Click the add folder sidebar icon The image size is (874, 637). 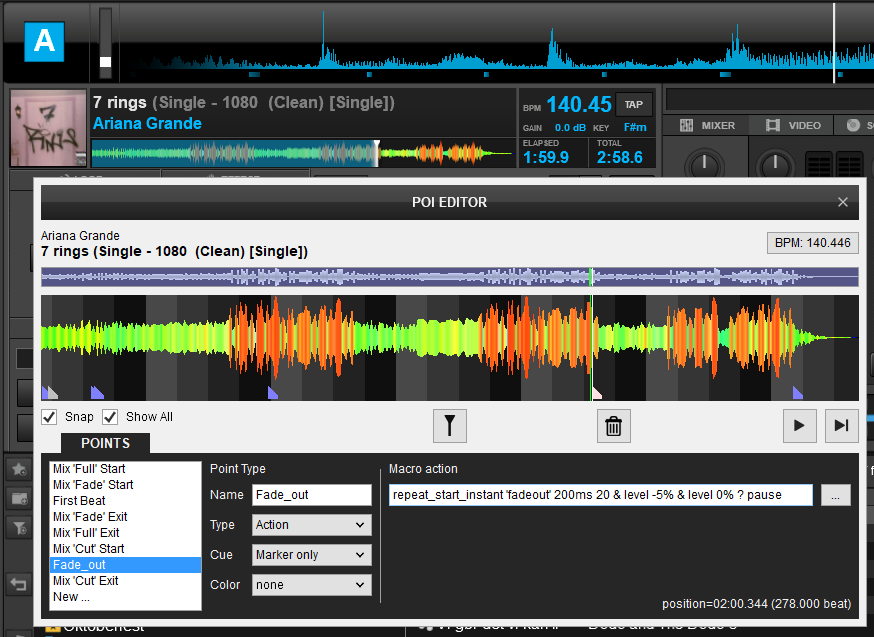(18, 498)
